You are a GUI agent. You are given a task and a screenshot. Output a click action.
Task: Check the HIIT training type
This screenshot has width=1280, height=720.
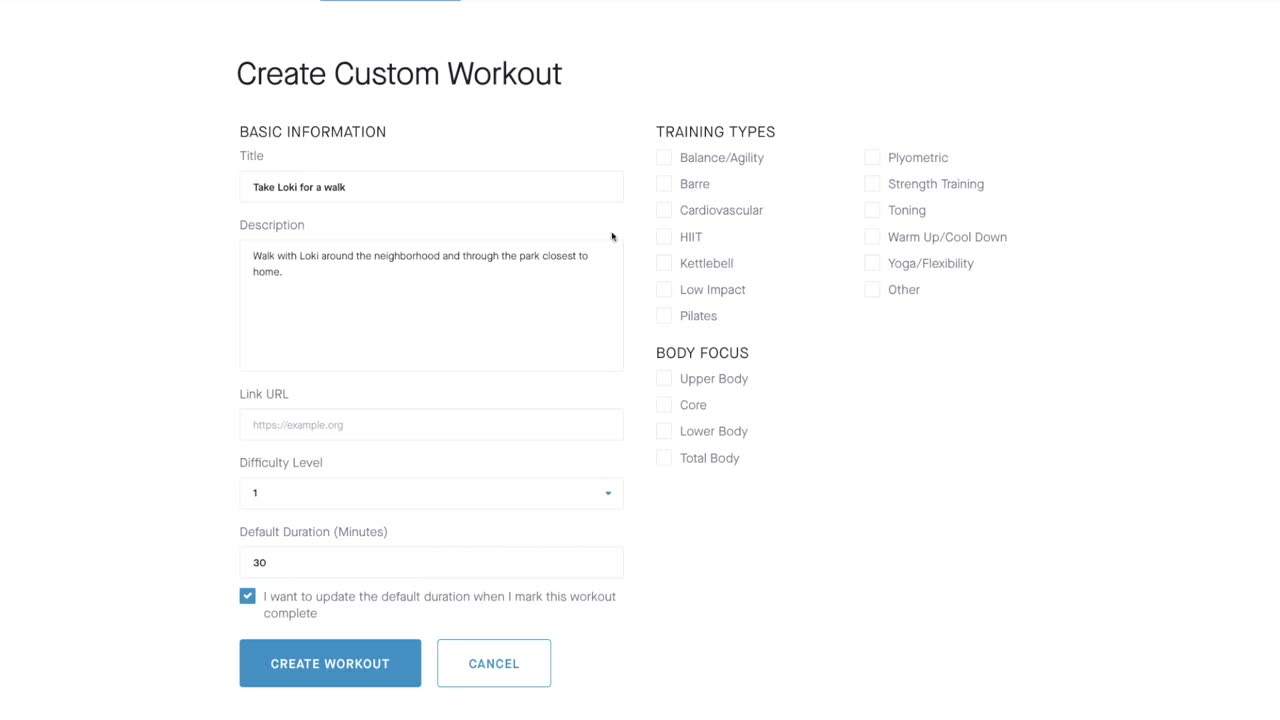click(x=664, y=237)
